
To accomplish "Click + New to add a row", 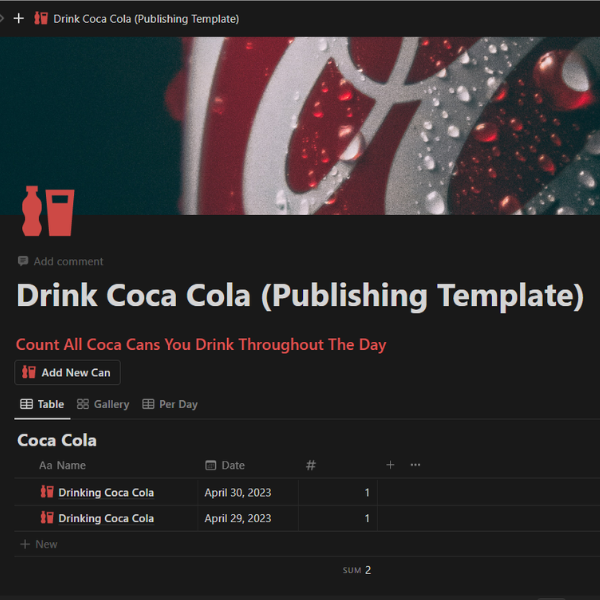I will click(39, 544).
